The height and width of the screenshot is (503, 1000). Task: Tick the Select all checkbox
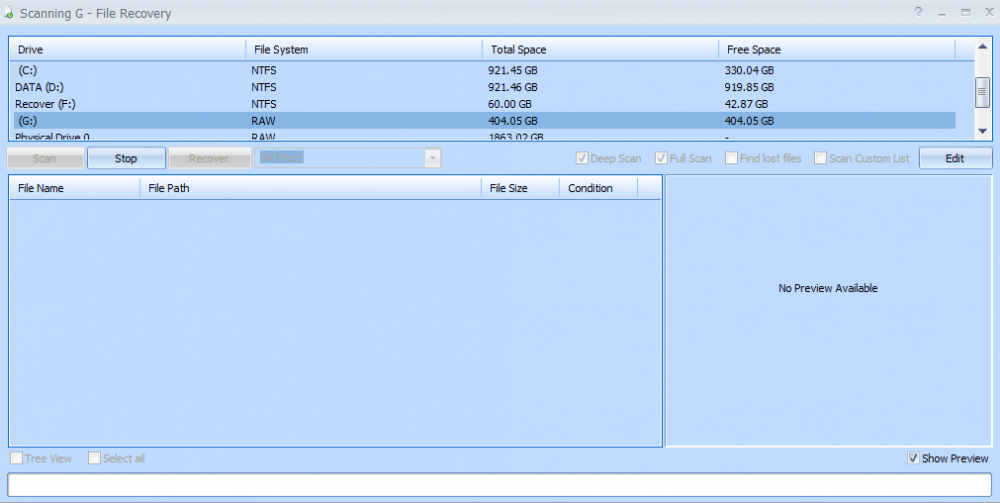(x=94, y=458)
